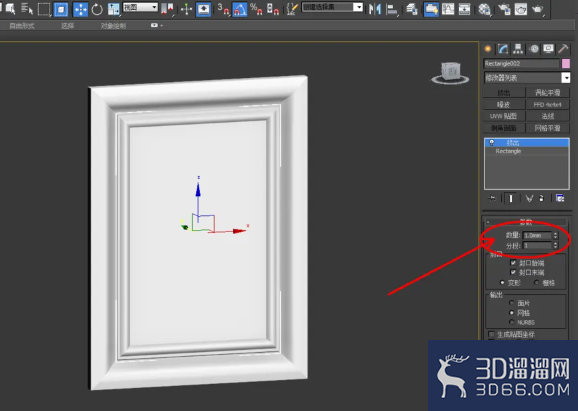Open the Material Editor icon

point(484,9)
